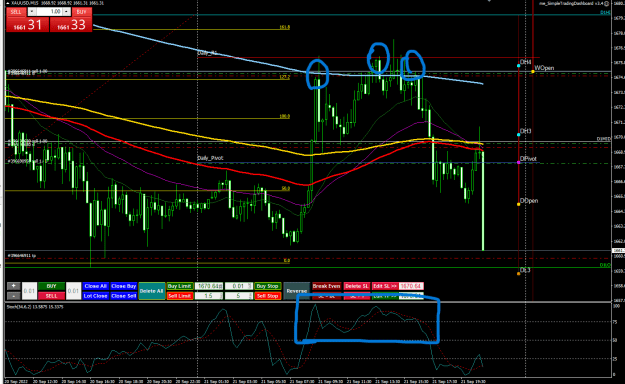The image size is (625, 384).
Task: Click the 1670.64 price field beside Buy Limit
Action: (x=209, y=286)
